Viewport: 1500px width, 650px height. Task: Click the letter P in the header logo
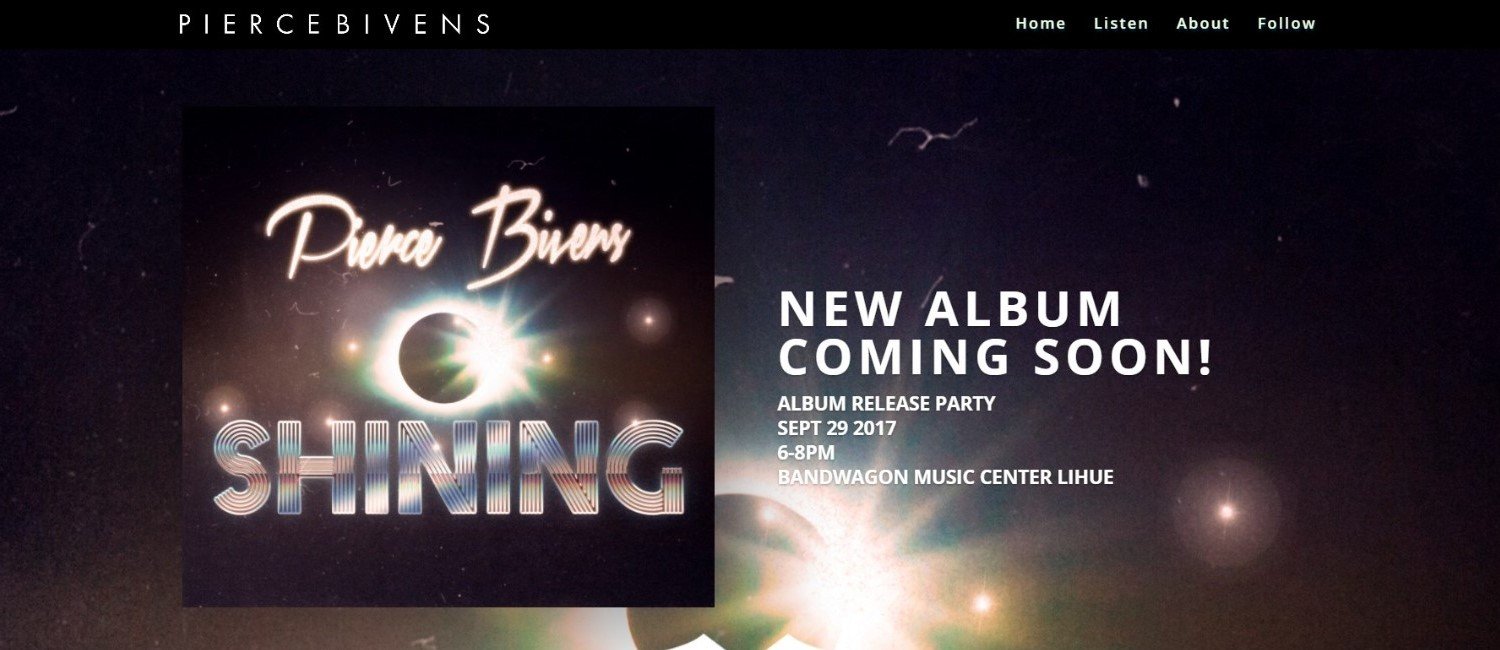[x=186, y=24]
